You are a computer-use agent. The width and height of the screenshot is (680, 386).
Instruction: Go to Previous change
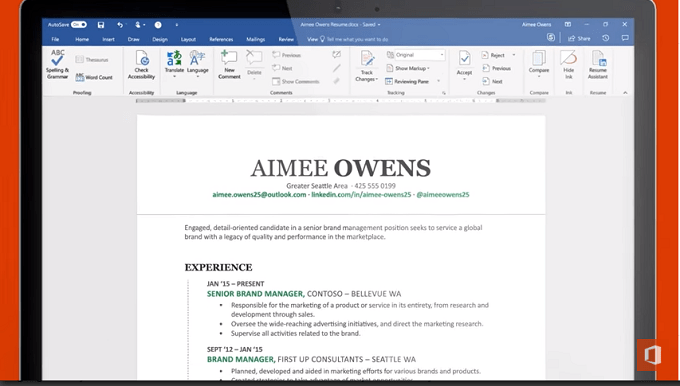tap(497, 68)
